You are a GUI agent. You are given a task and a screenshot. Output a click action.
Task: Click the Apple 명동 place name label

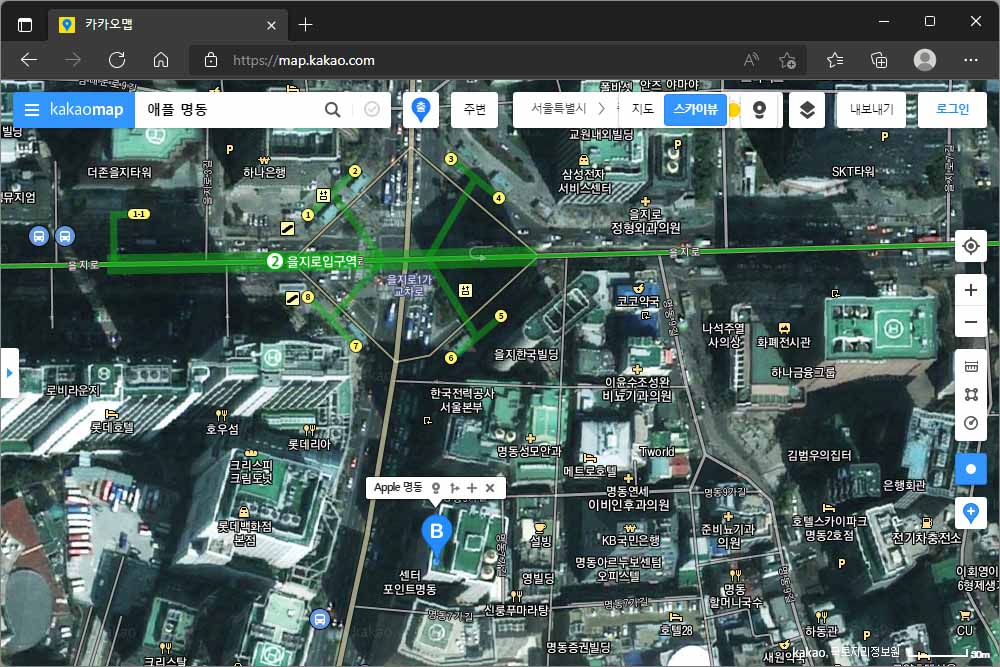coord(398,488)
